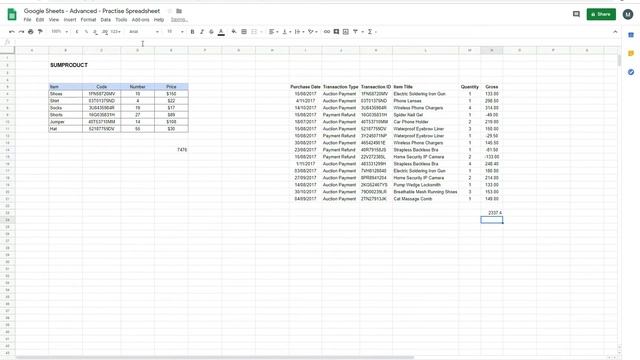Open the text color picker
The image size is (640, 360).
(x=221, y=31)
